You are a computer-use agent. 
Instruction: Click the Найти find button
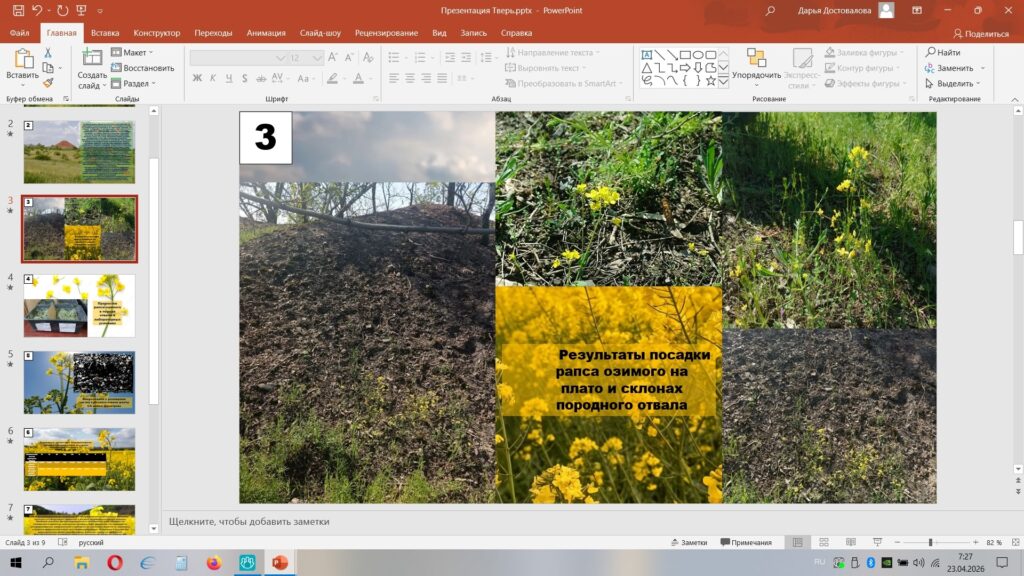(x=943, y=52)
